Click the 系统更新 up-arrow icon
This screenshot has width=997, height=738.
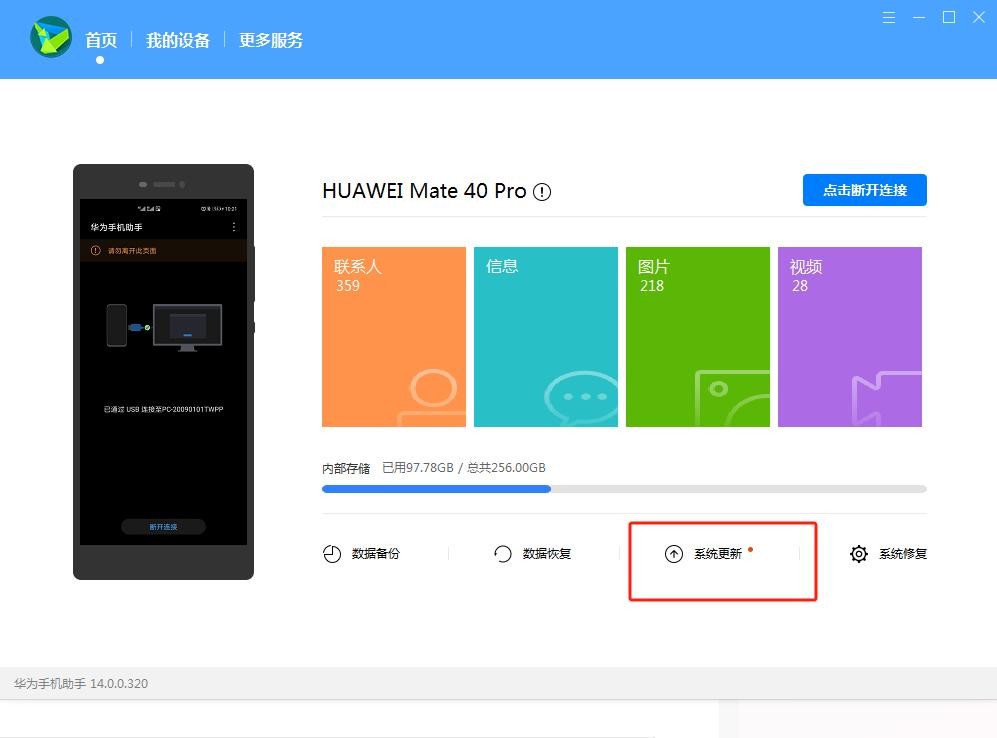click(x=674, y=554)
